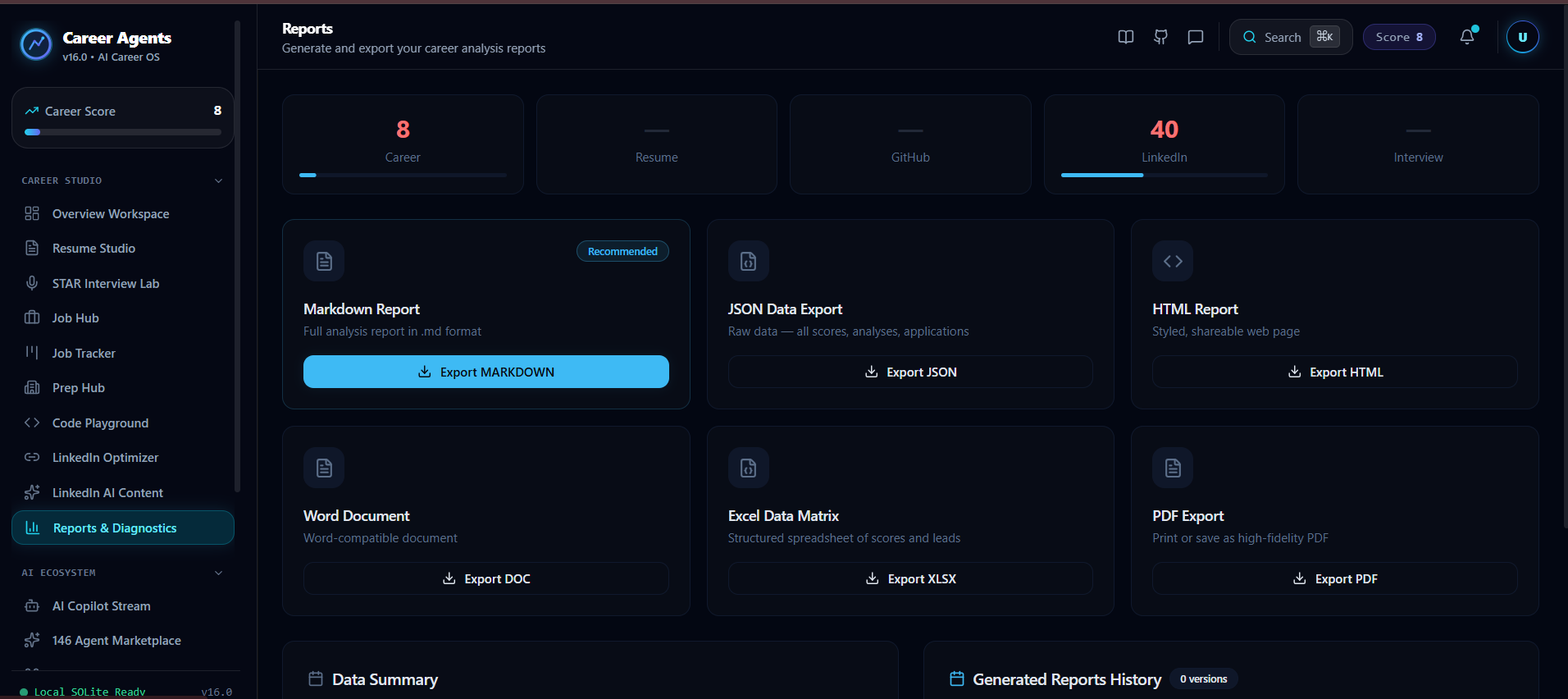Click the Career Agents logo icon
The width and height of the screenshot is (1568, 699).
click(36, 44)
